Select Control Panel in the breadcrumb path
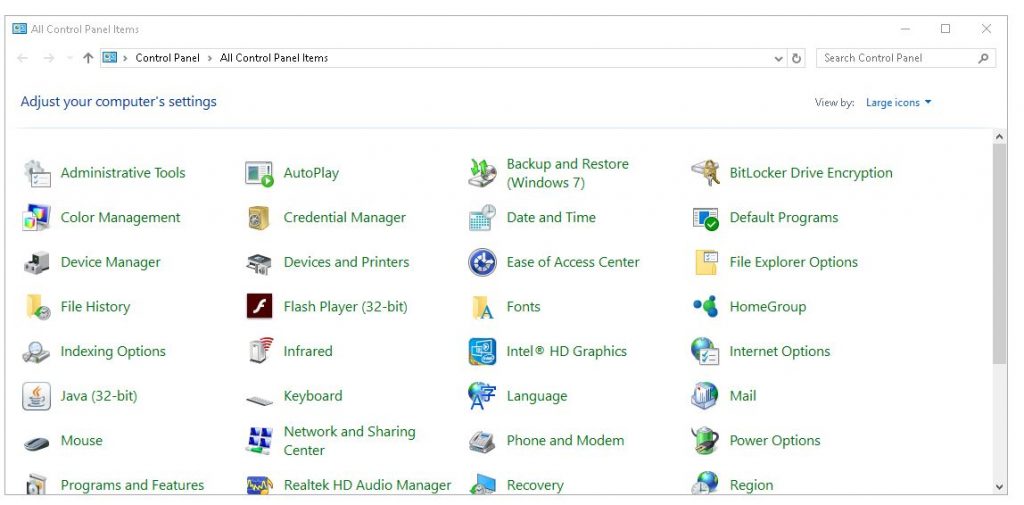 click(x=168, y=58)
